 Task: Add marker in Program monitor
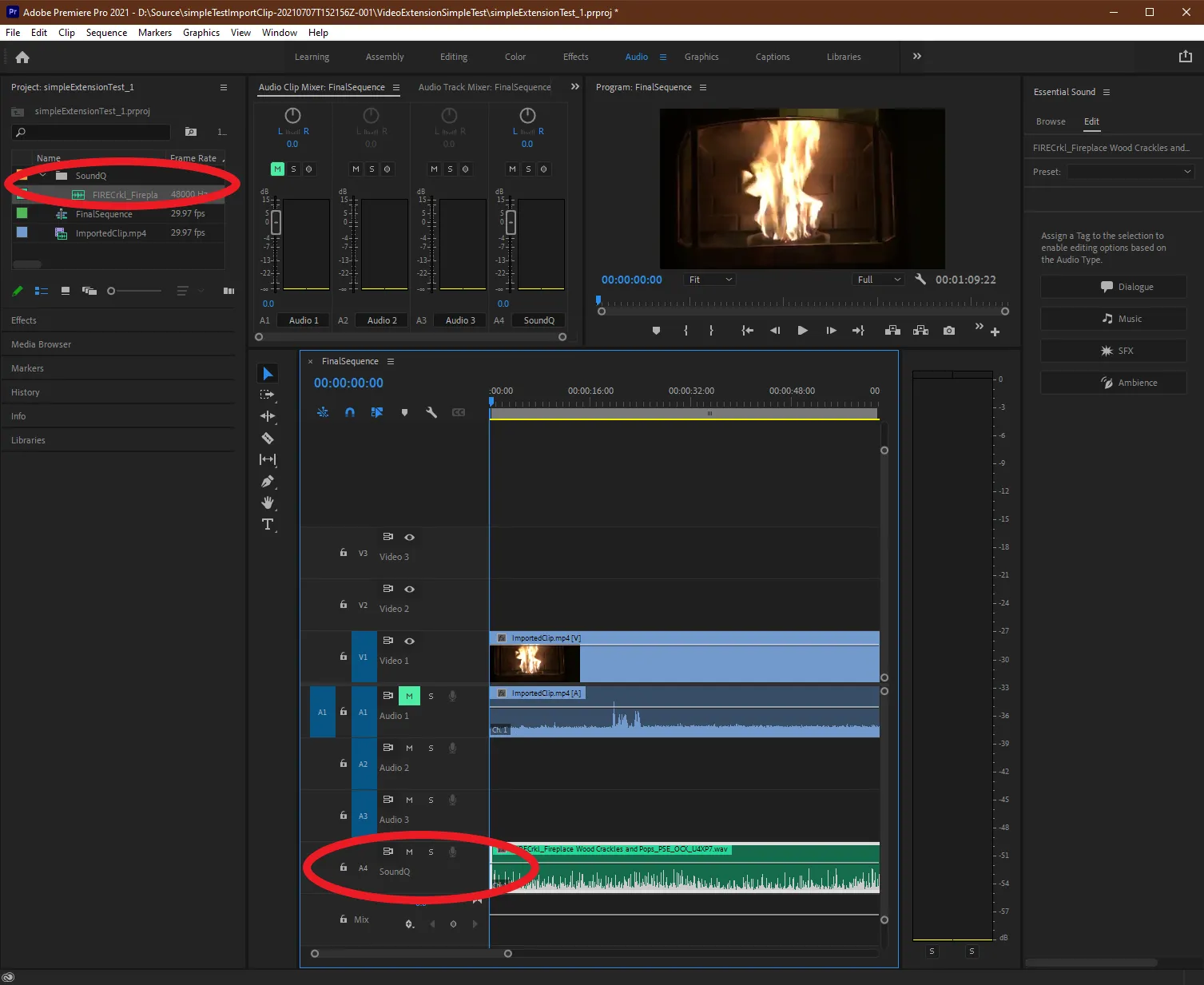[x=656, y=331]
